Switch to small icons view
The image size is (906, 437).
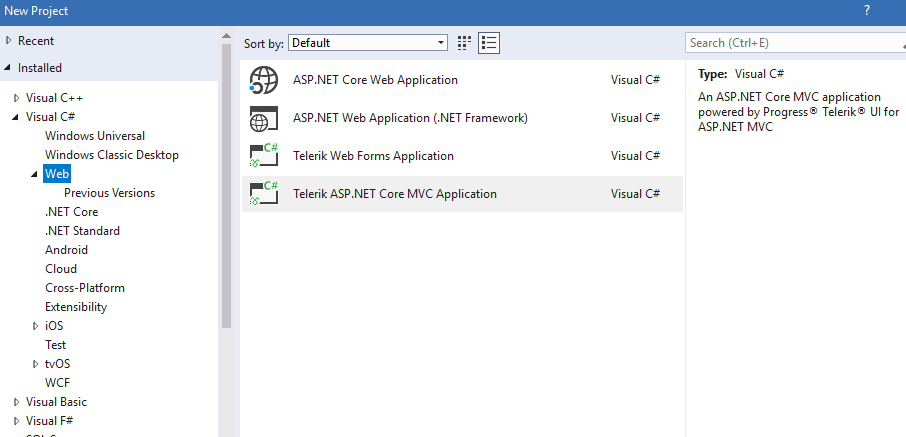464,43
